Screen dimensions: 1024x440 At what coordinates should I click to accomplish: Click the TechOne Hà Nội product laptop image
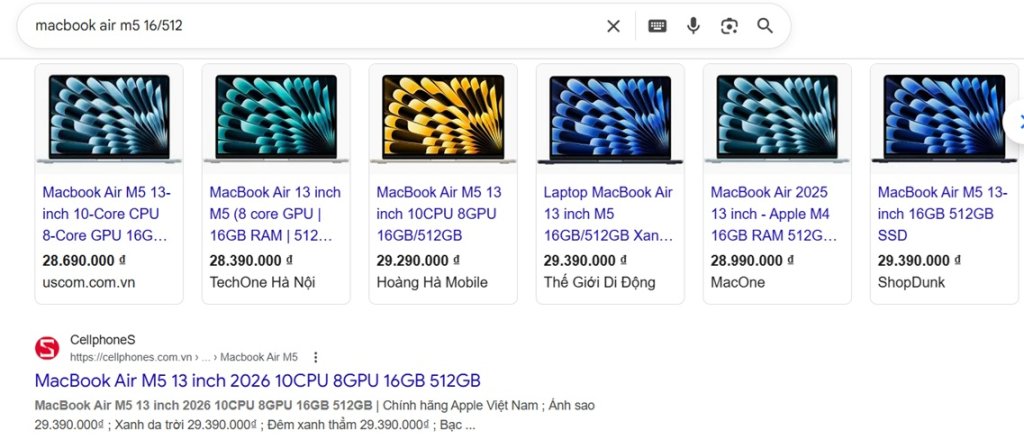tap(276, 118)
